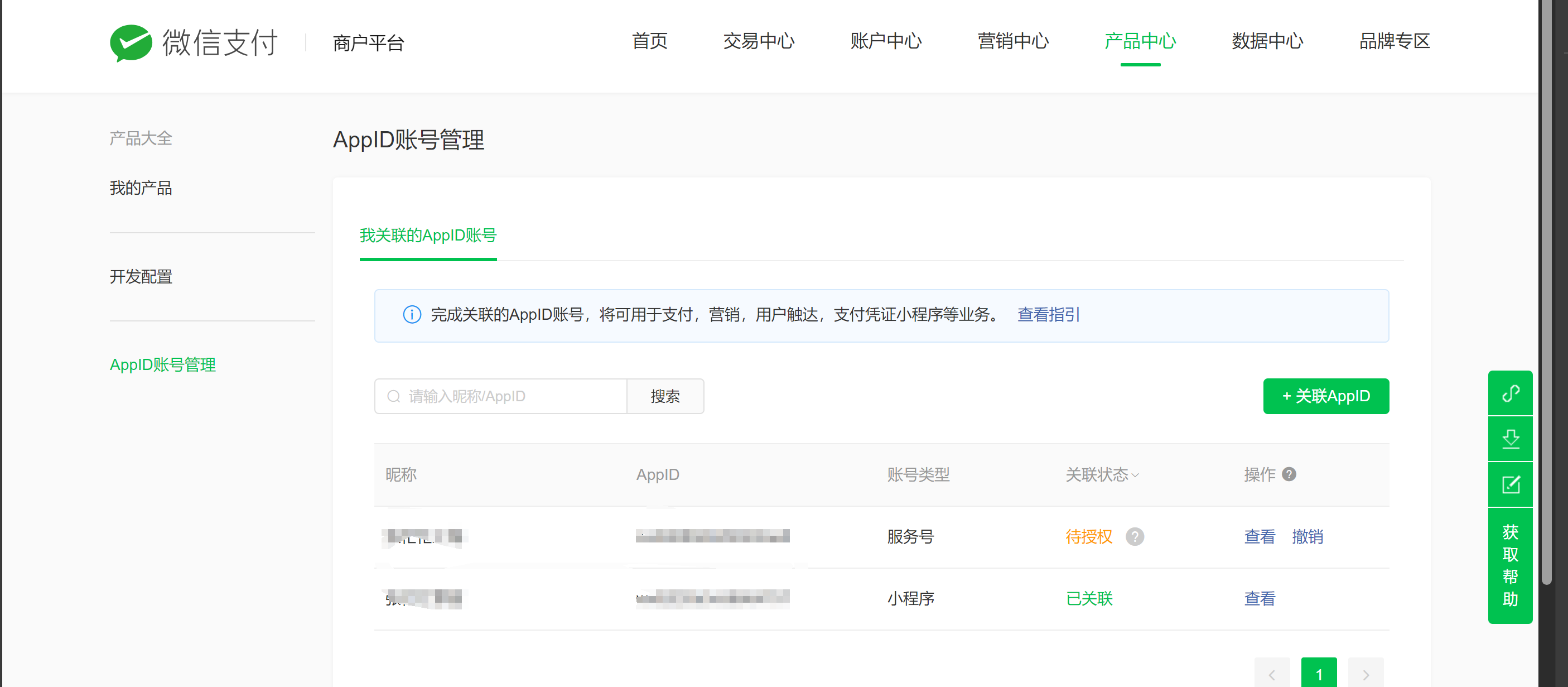Click the blue info icon in notice banner
1568x687 pixels.
pyautogui.click(x=412, y=315)
